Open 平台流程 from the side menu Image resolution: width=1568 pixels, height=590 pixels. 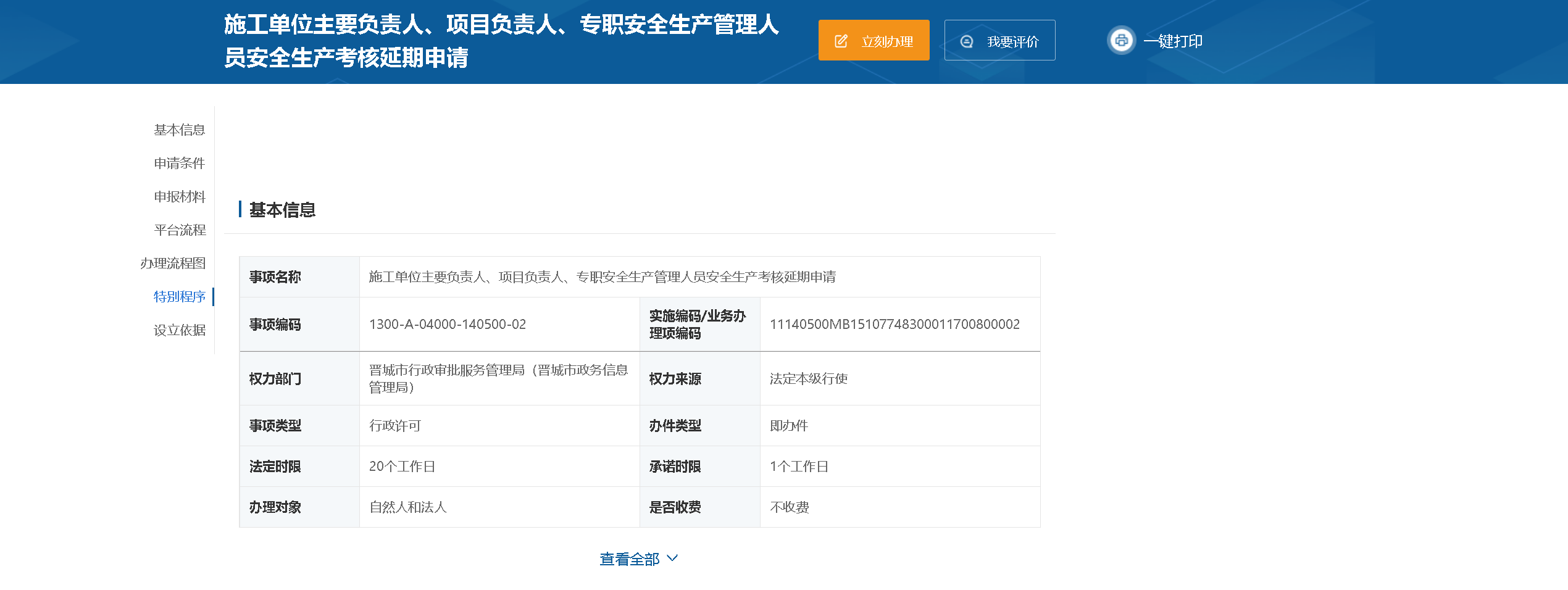pyautogui.click(x=179, y=230)
